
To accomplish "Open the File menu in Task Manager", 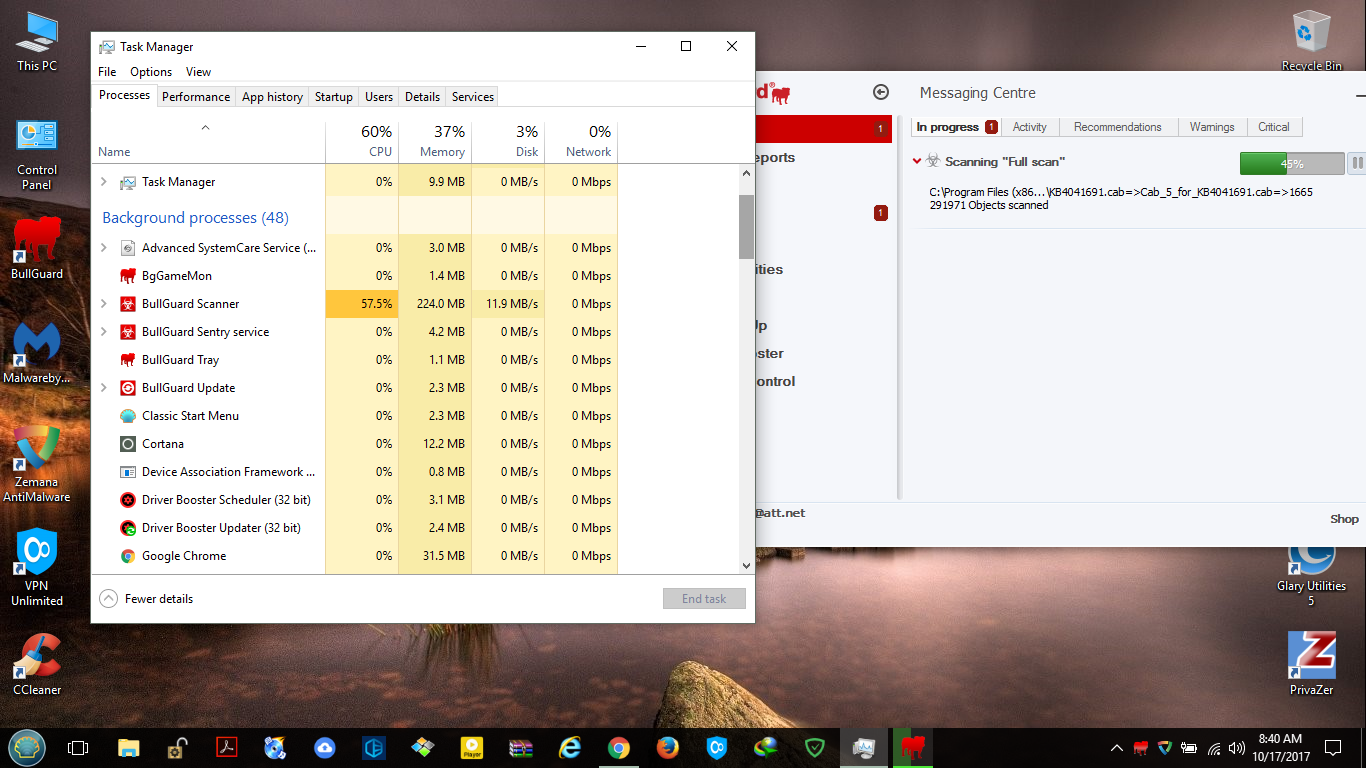I will click(x=107, y=72).
